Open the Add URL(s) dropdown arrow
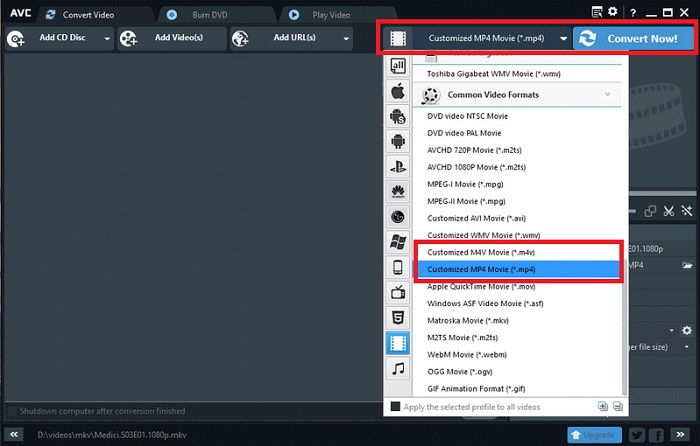Image resolution: width=700 pixels, height=446 pixels. (x=346, y=39)
